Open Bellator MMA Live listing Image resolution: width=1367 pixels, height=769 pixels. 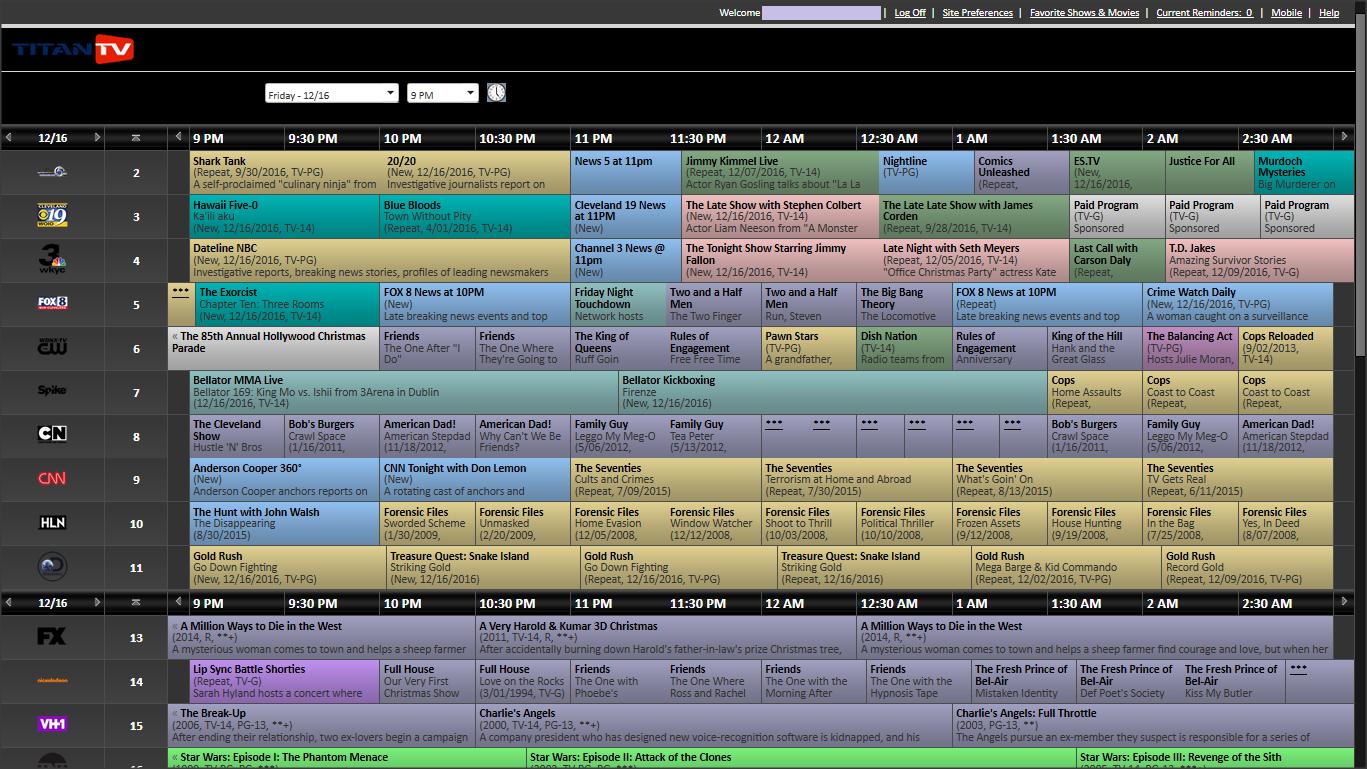click(x=404, y=392)
